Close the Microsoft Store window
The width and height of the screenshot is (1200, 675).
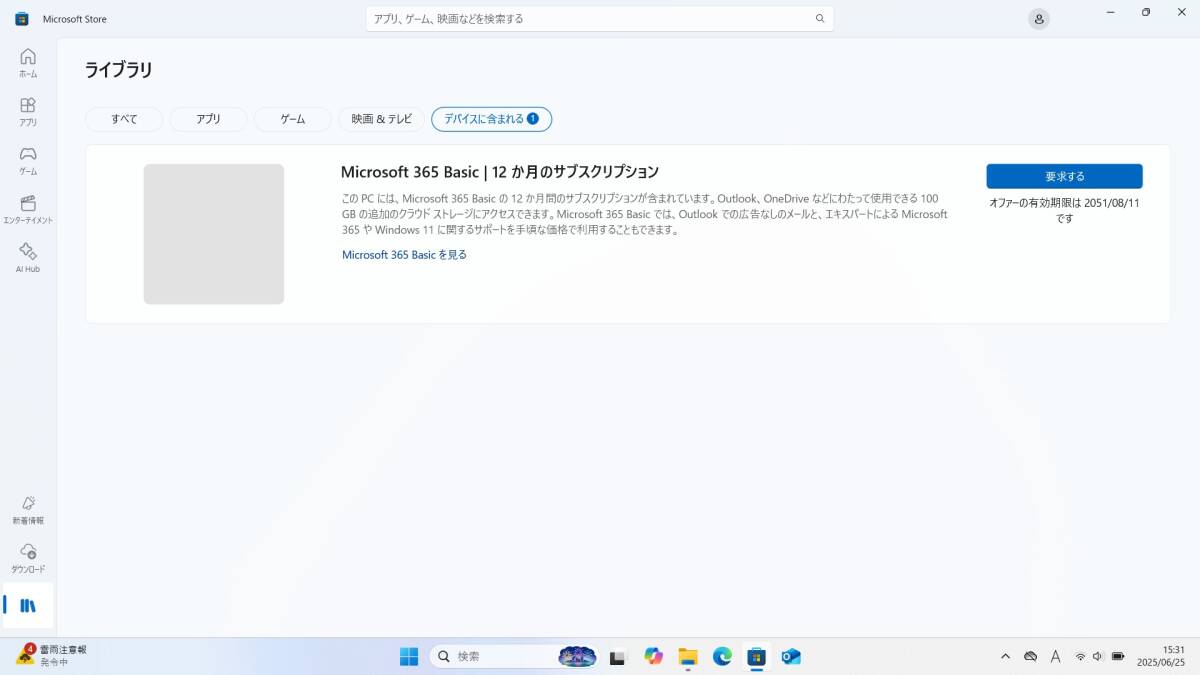coord(1181,12)
